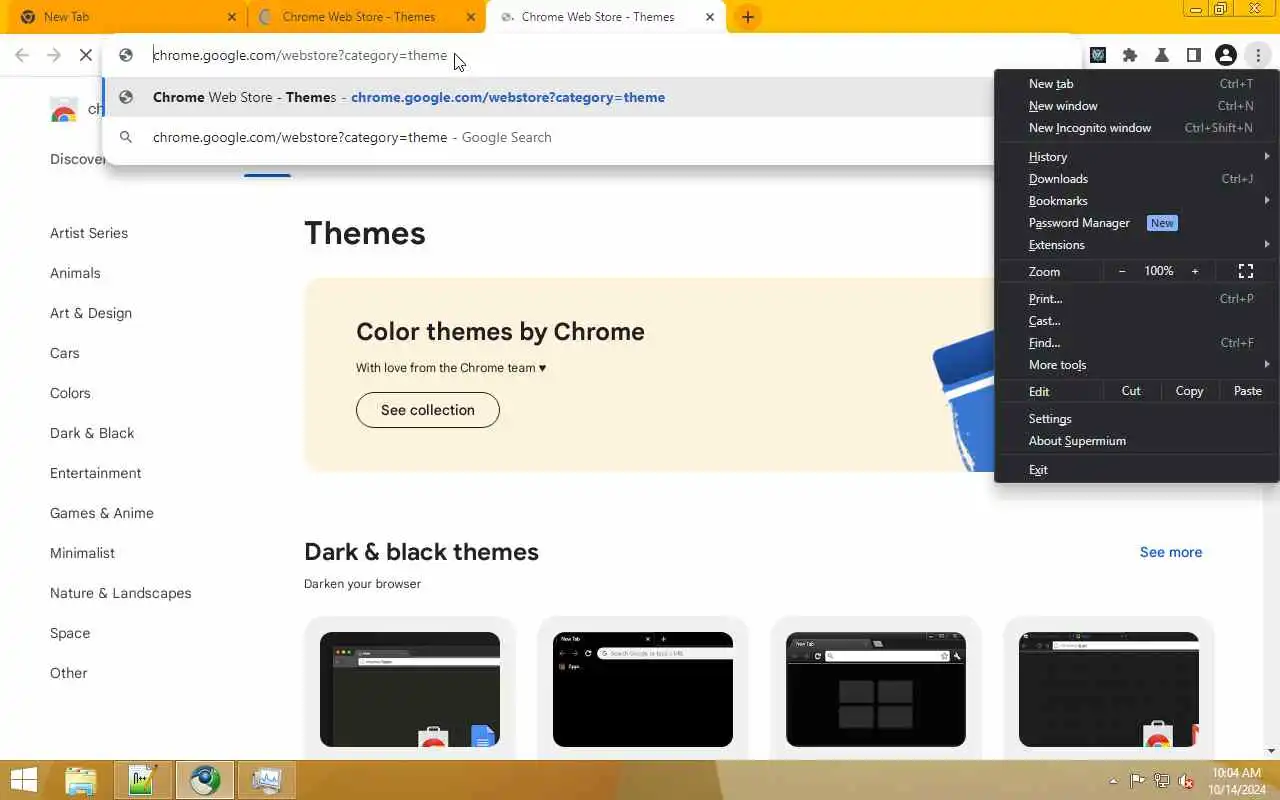Open second dark theme thumbnail with New Tab
Image resolution: width=1280 pixels, height=800 pixels.
643,689
